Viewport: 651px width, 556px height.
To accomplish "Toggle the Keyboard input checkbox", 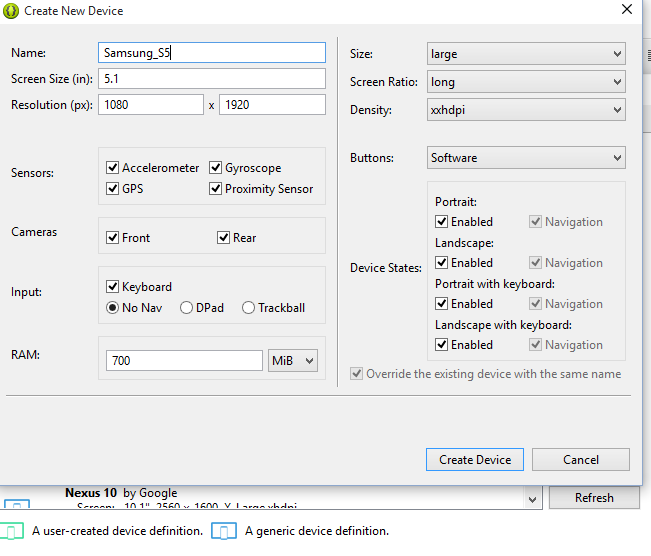I will point(113,287).
